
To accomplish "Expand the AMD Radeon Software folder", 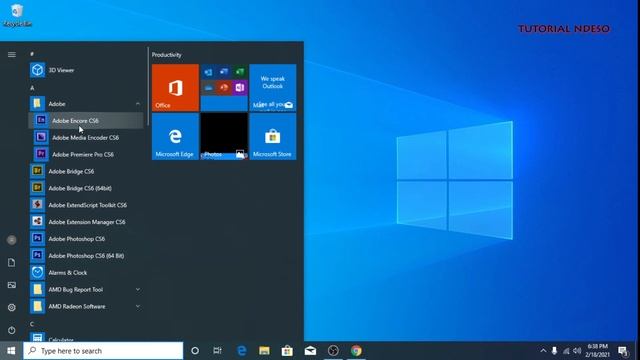I will [86, 306].
